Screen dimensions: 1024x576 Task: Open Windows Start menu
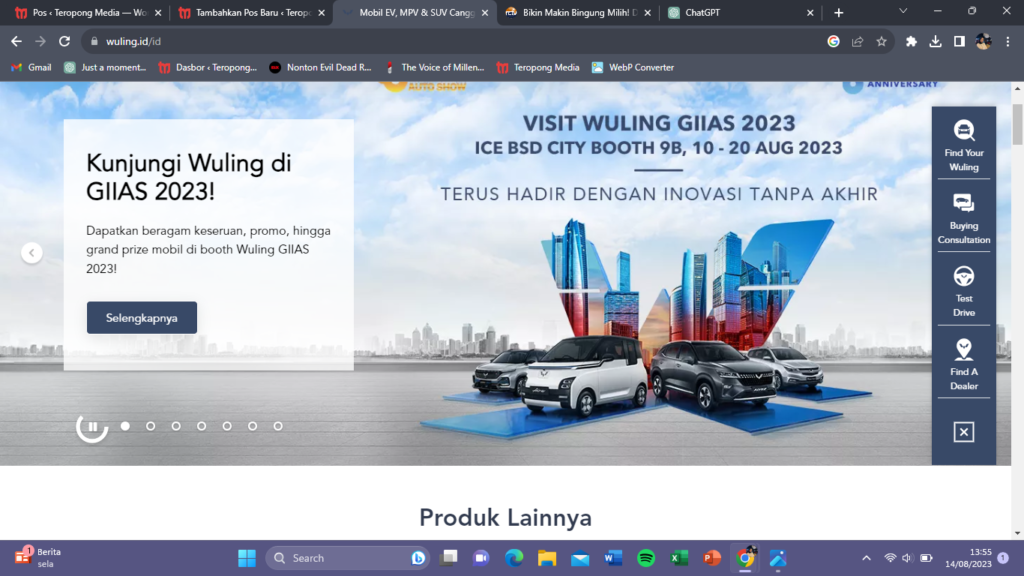(247, 558)
